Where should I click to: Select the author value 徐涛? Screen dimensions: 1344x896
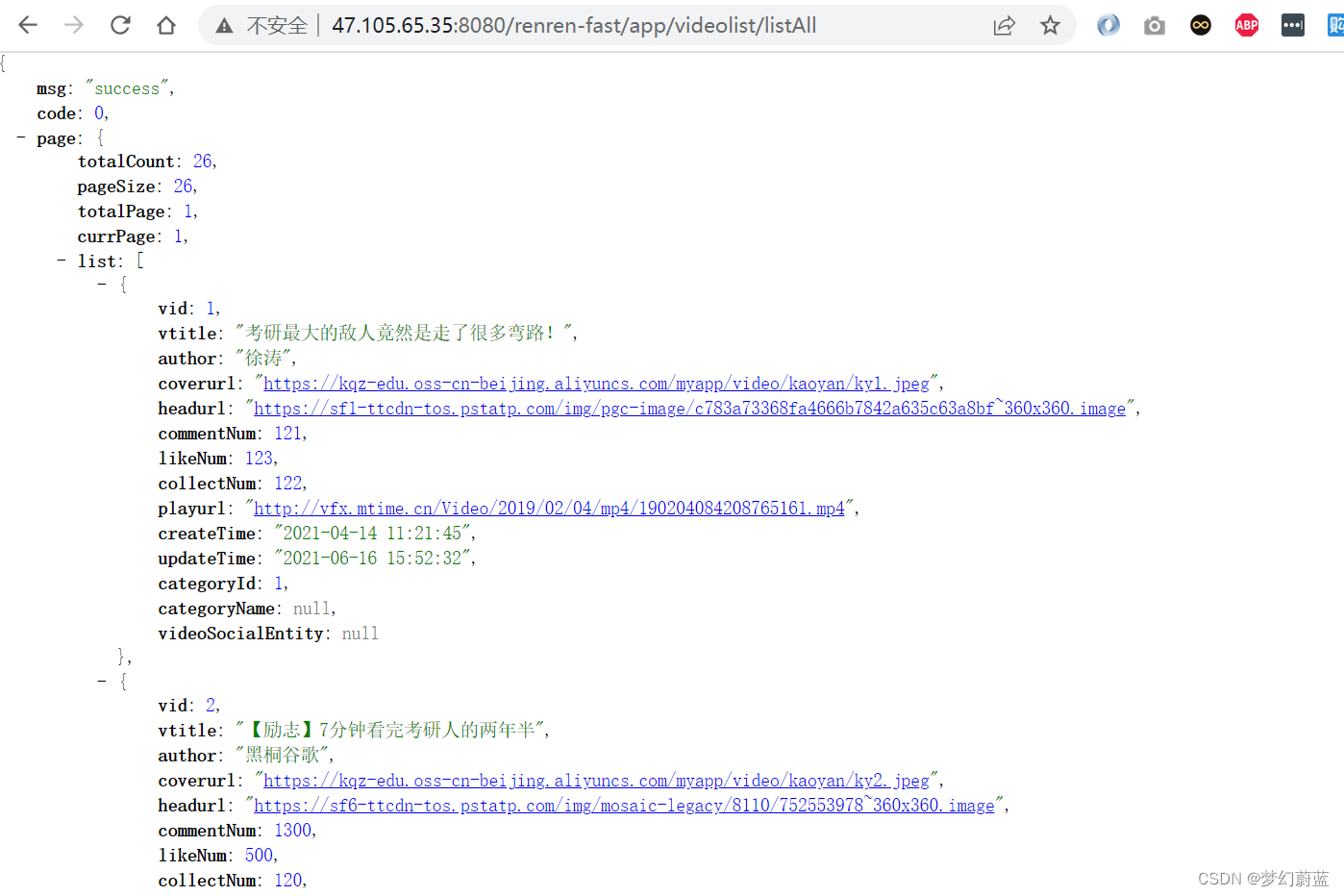tap(263, 359)
